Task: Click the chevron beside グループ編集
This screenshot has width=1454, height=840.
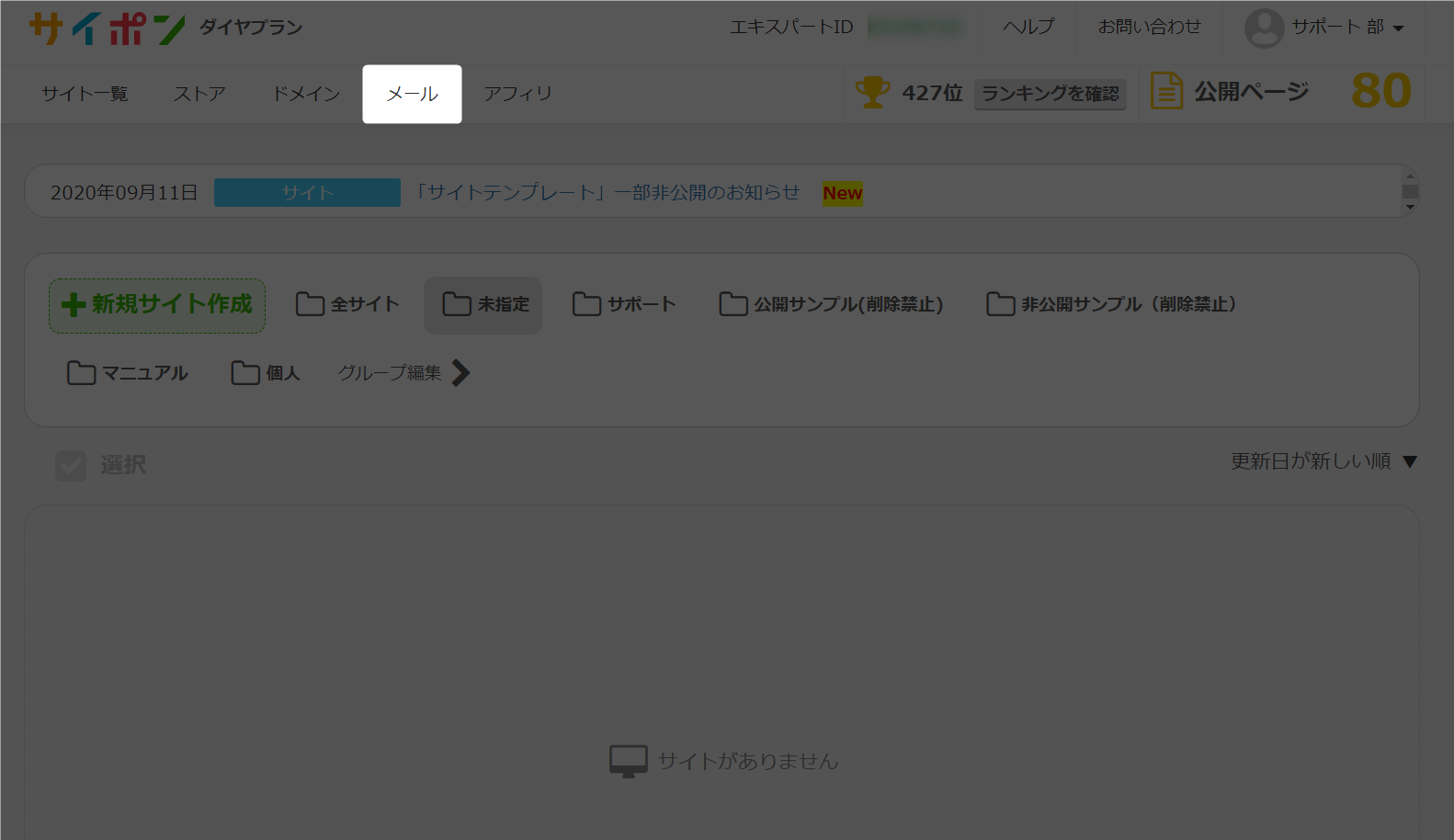Action: (461, 373)
